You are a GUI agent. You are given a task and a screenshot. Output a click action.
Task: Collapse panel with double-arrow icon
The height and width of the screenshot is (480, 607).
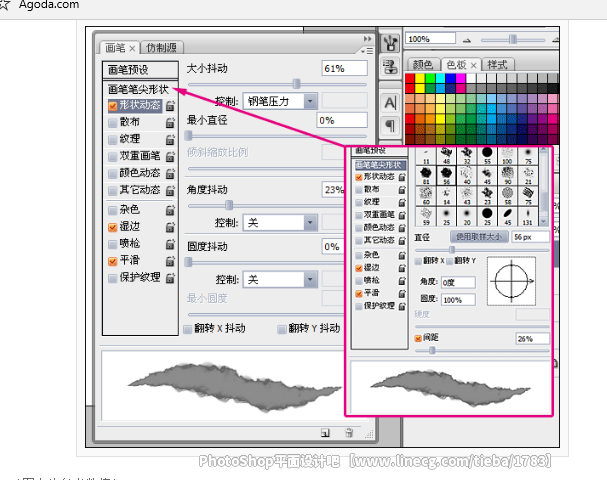pyautogui.click(x=367, y=39)
